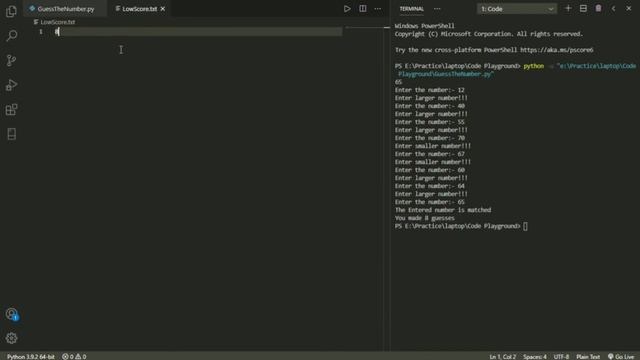Open Source Control view
Screen dimensions: 640x360
pos(11,60)
